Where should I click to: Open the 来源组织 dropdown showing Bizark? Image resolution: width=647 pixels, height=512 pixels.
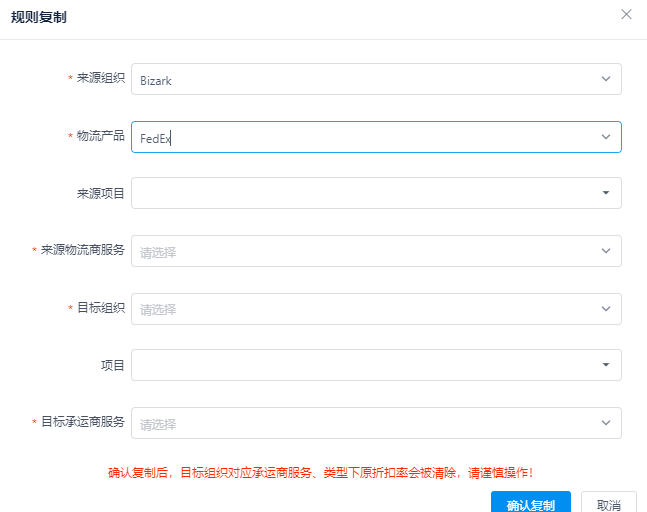[x=376, y=79]
